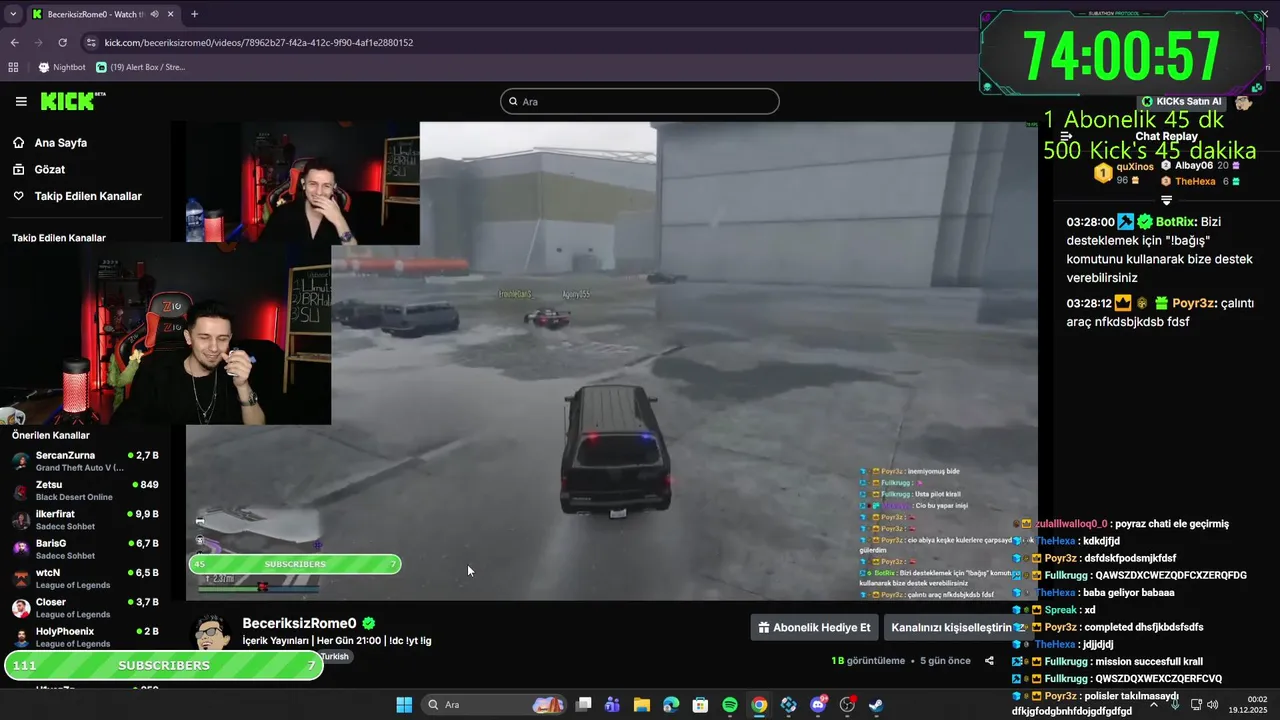Open the BeceriksizRome0 channel name link
1280x720 pixels.
click(x=299, y=623)
